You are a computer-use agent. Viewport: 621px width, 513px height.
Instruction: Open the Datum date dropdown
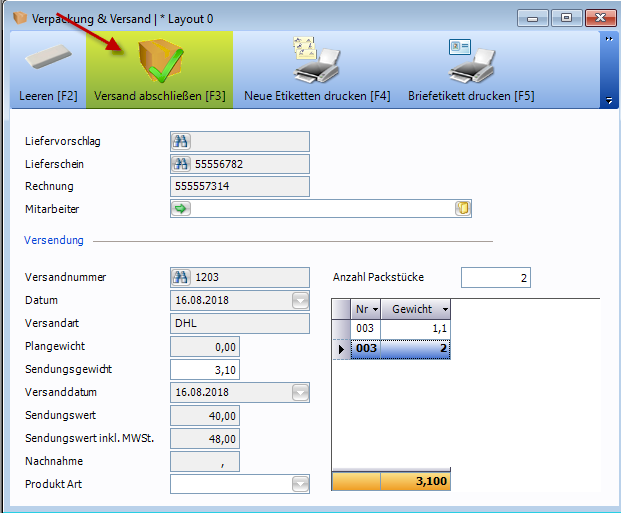pyautogui.click(x=300, y=301)
